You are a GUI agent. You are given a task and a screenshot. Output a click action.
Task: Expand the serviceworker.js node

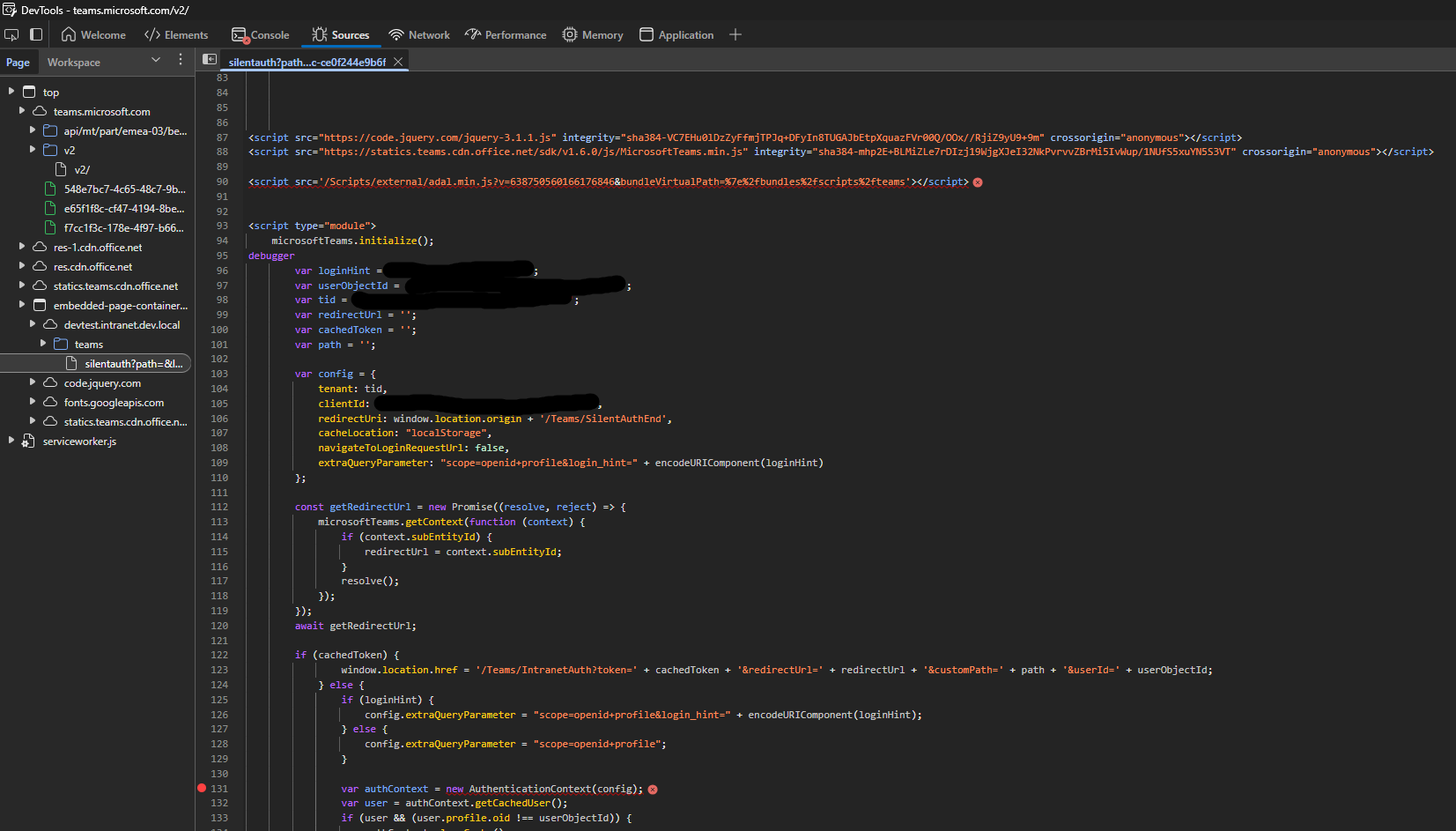click(11, 441)
